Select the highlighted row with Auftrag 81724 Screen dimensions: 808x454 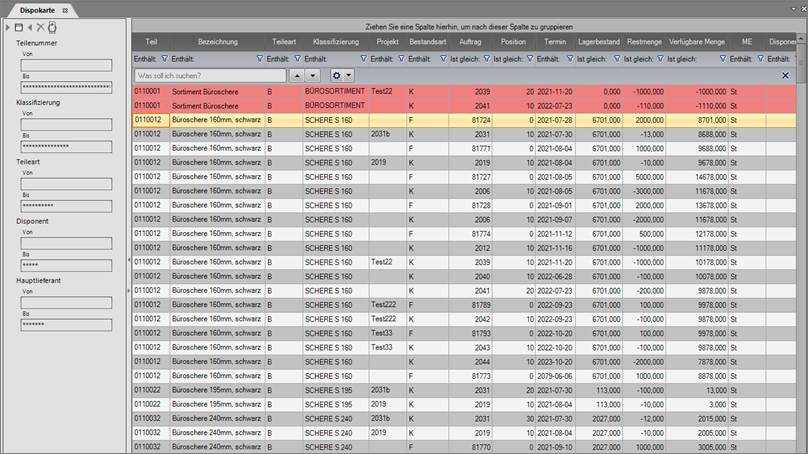coord(450,118)
